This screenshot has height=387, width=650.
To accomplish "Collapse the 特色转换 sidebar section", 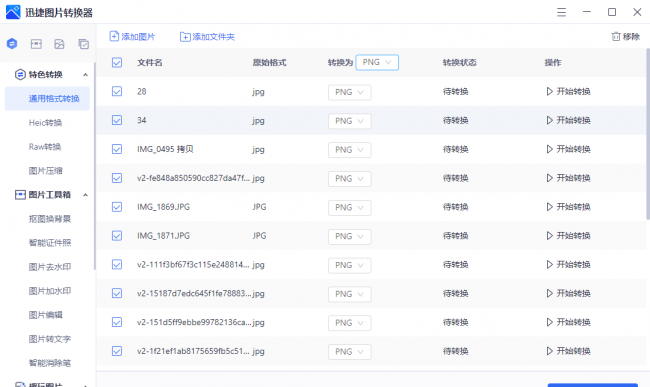I will [85, 75].
